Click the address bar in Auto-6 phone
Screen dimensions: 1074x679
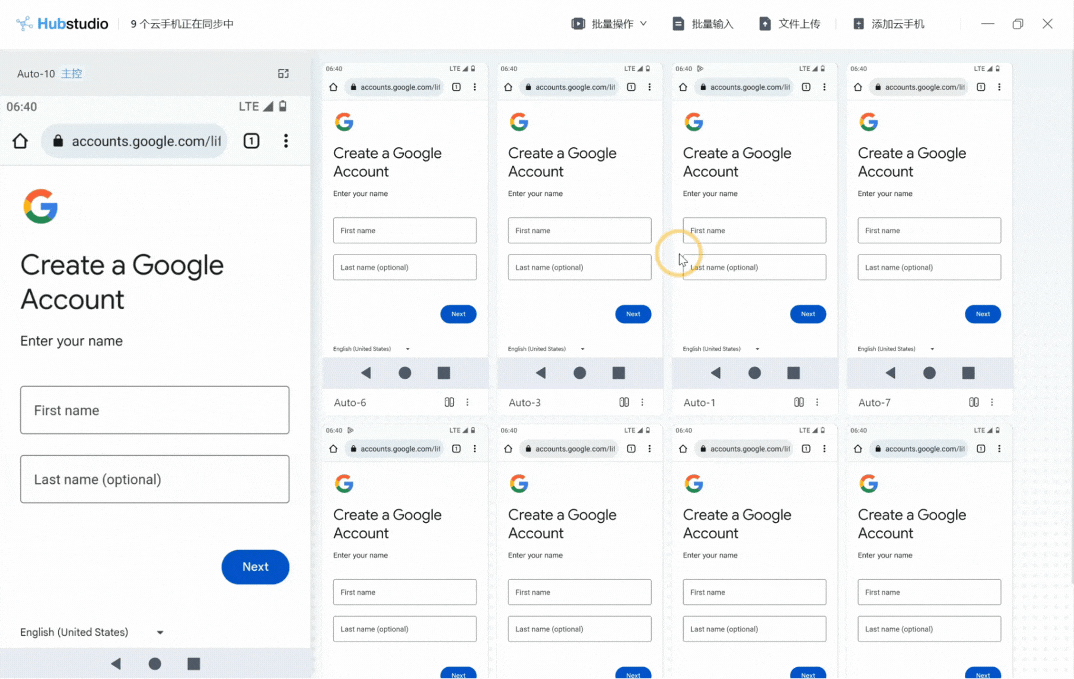tap(394, 87)
